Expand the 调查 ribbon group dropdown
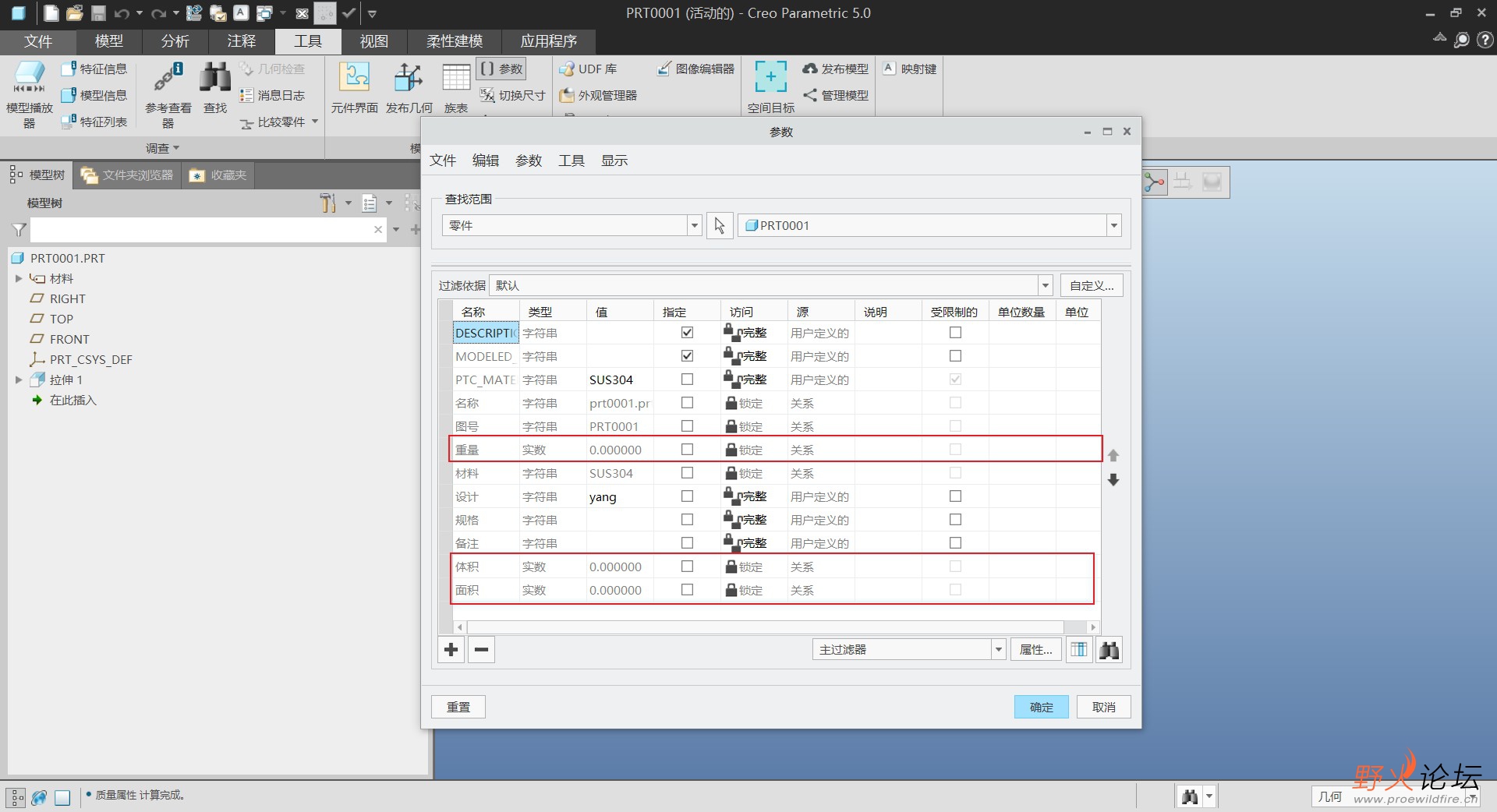This screenshot has height=812, width=1497. pyautogui.click(x=163, y=148)
